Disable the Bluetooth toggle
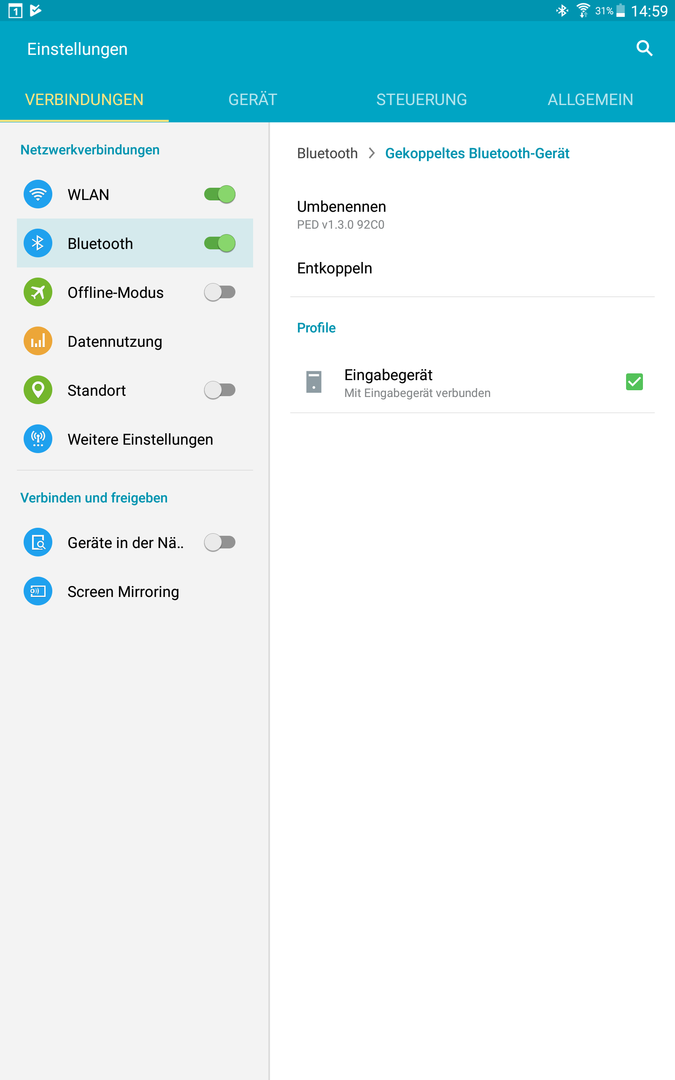675x1080 pixels. [220, 243]
